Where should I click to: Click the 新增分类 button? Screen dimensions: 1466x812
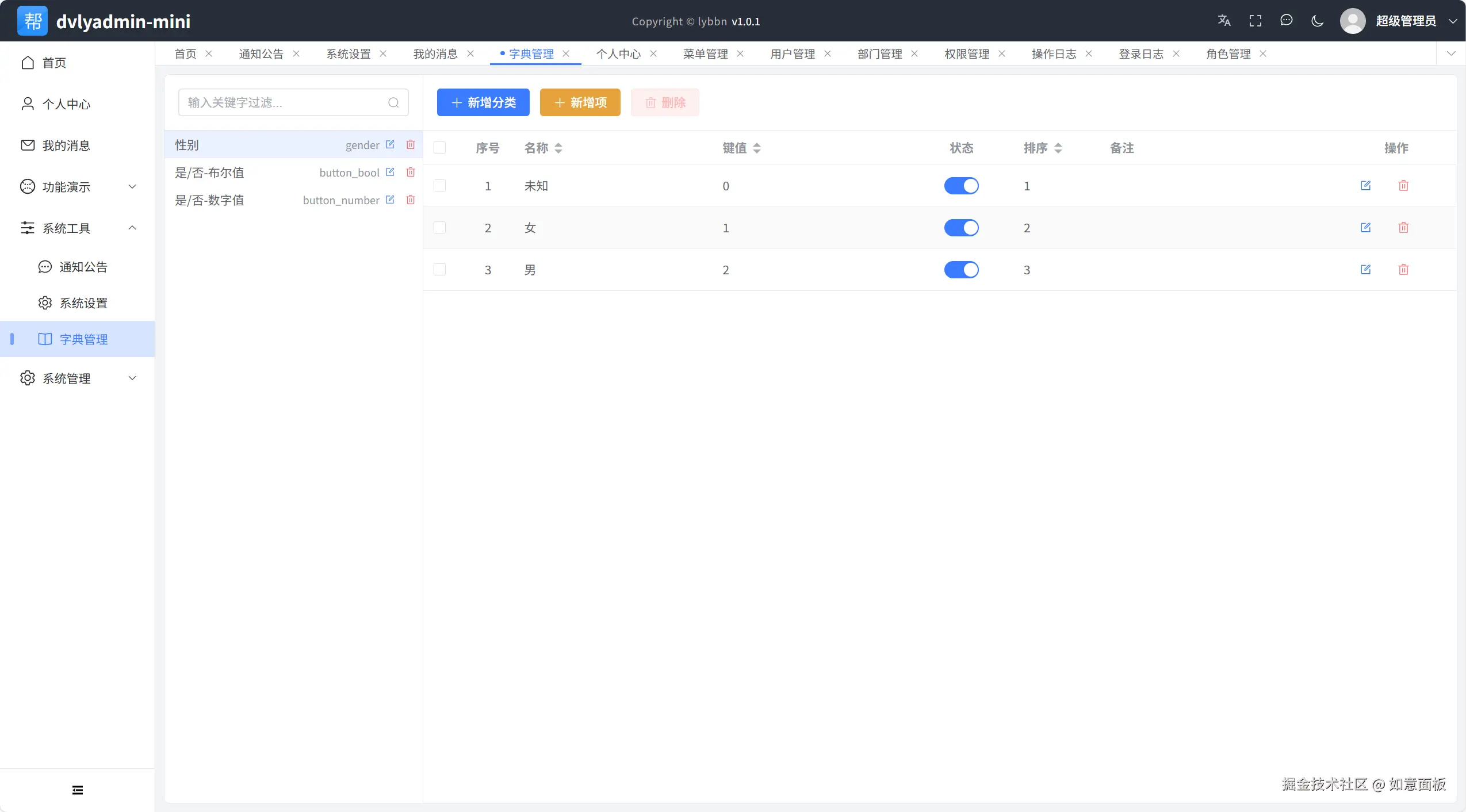coord(483,102)
